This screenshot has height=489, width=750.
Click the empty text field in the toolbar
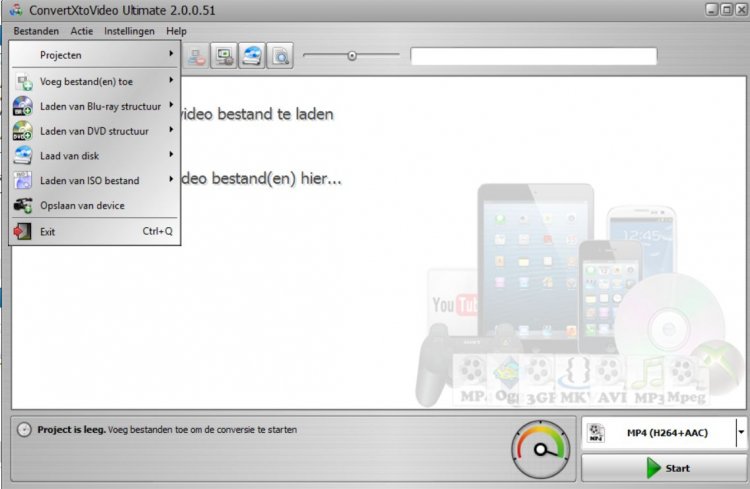point(533,56)
